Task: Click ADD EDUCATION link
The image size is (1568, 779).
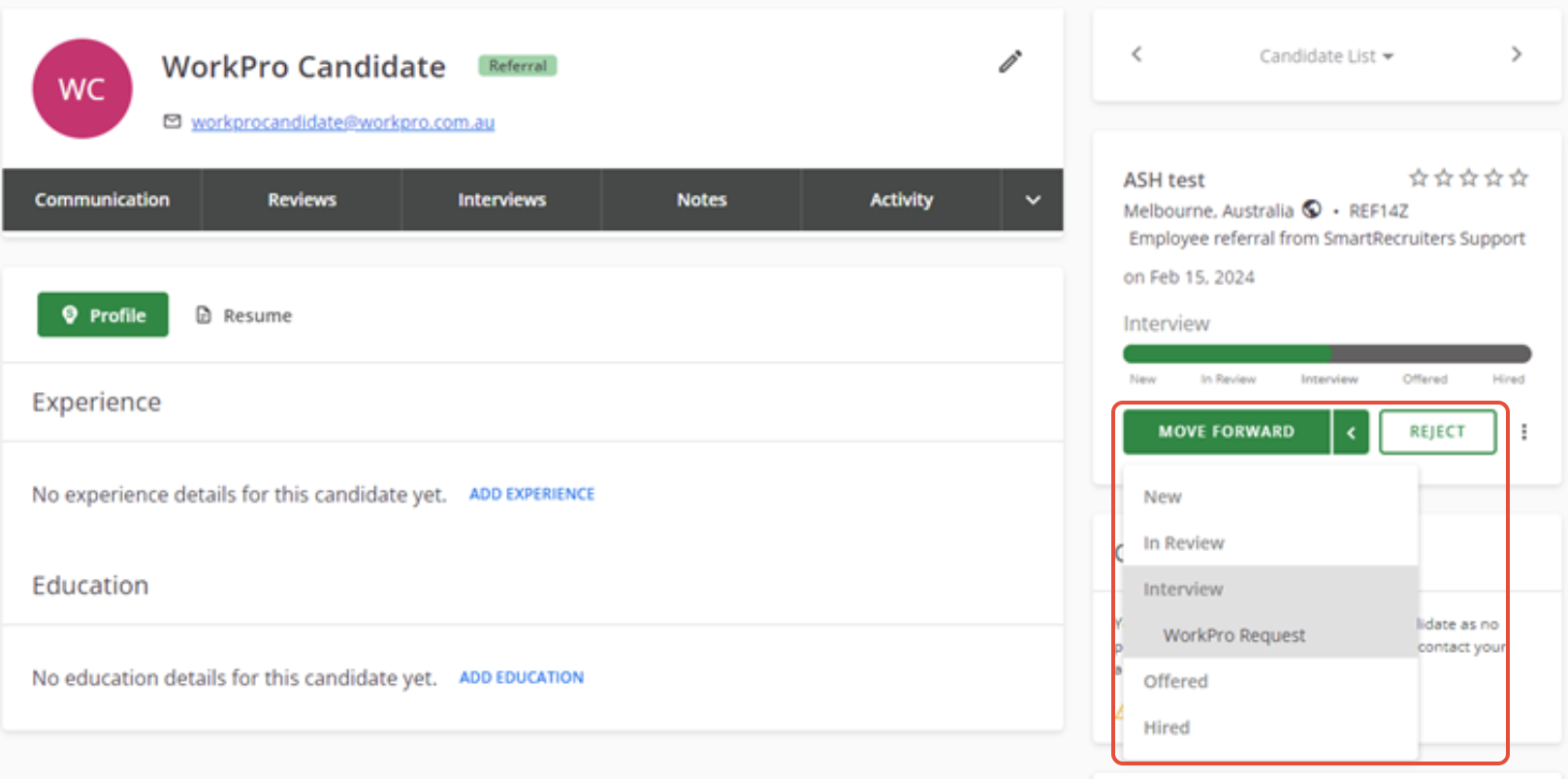Action: coord(521,677)
